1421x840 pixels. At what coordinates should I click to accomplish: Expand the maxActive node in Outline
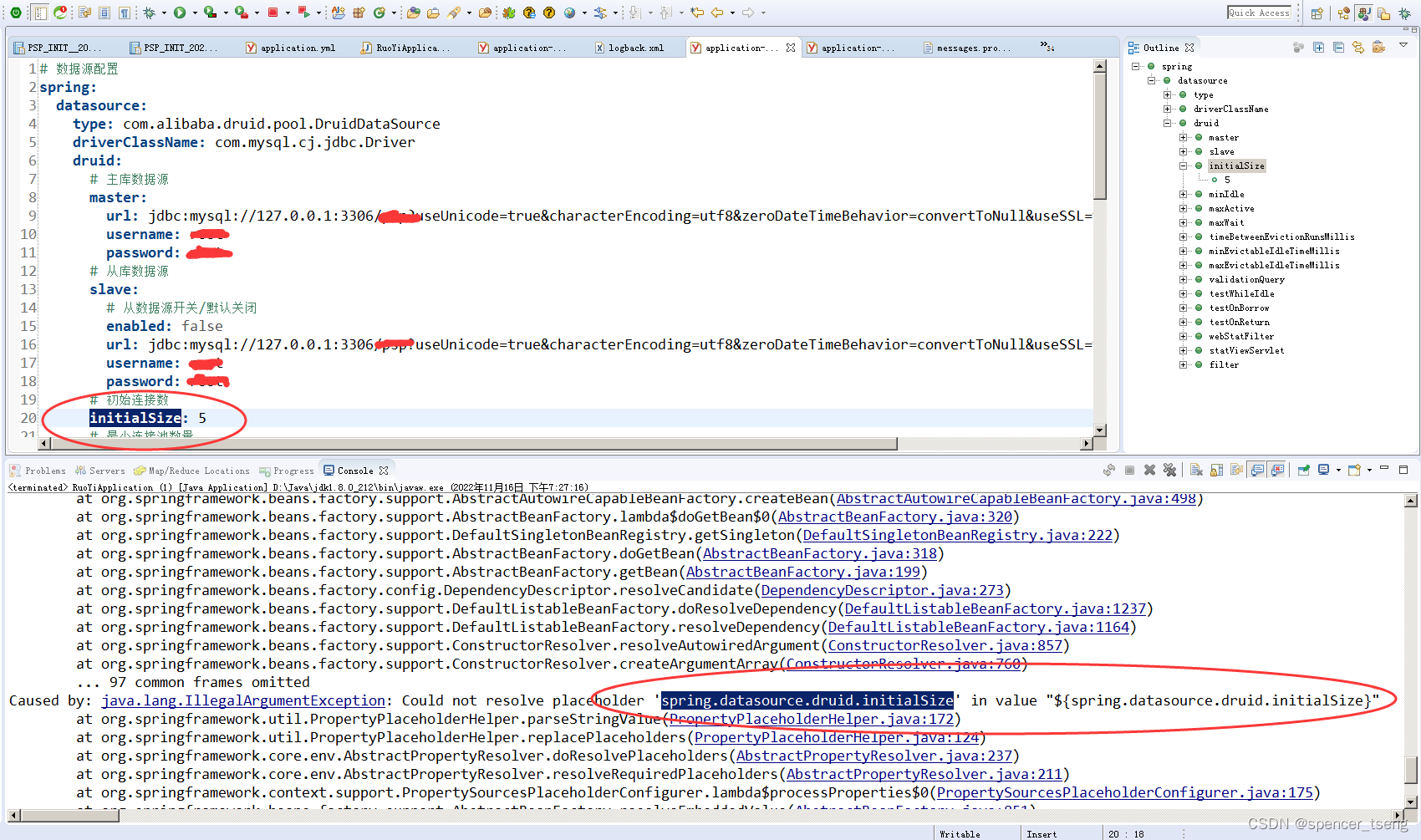click(x=1184, y=208)
